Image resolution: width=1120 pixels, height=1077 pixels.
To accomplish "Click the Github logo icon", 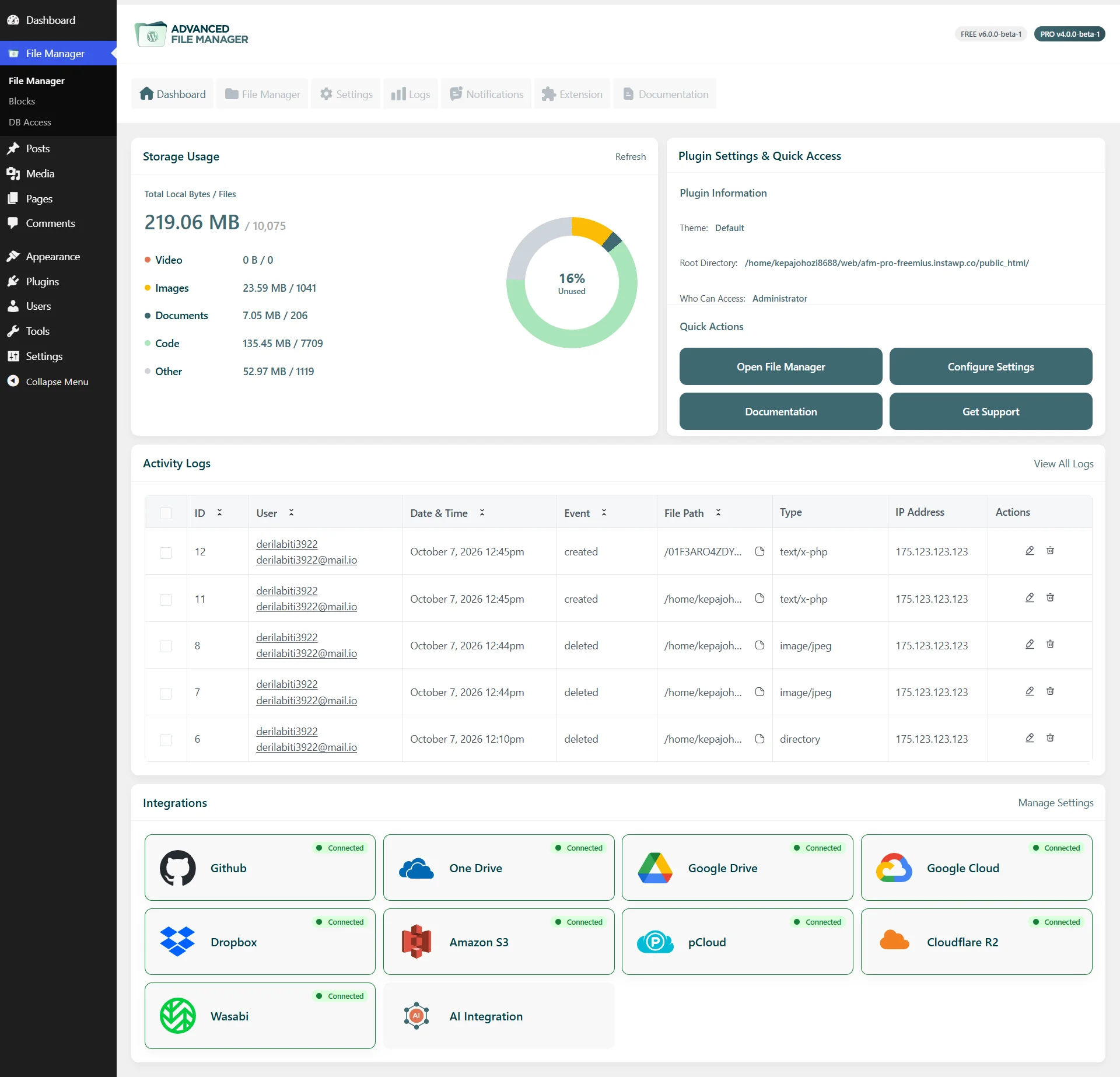I will [178, 868].
